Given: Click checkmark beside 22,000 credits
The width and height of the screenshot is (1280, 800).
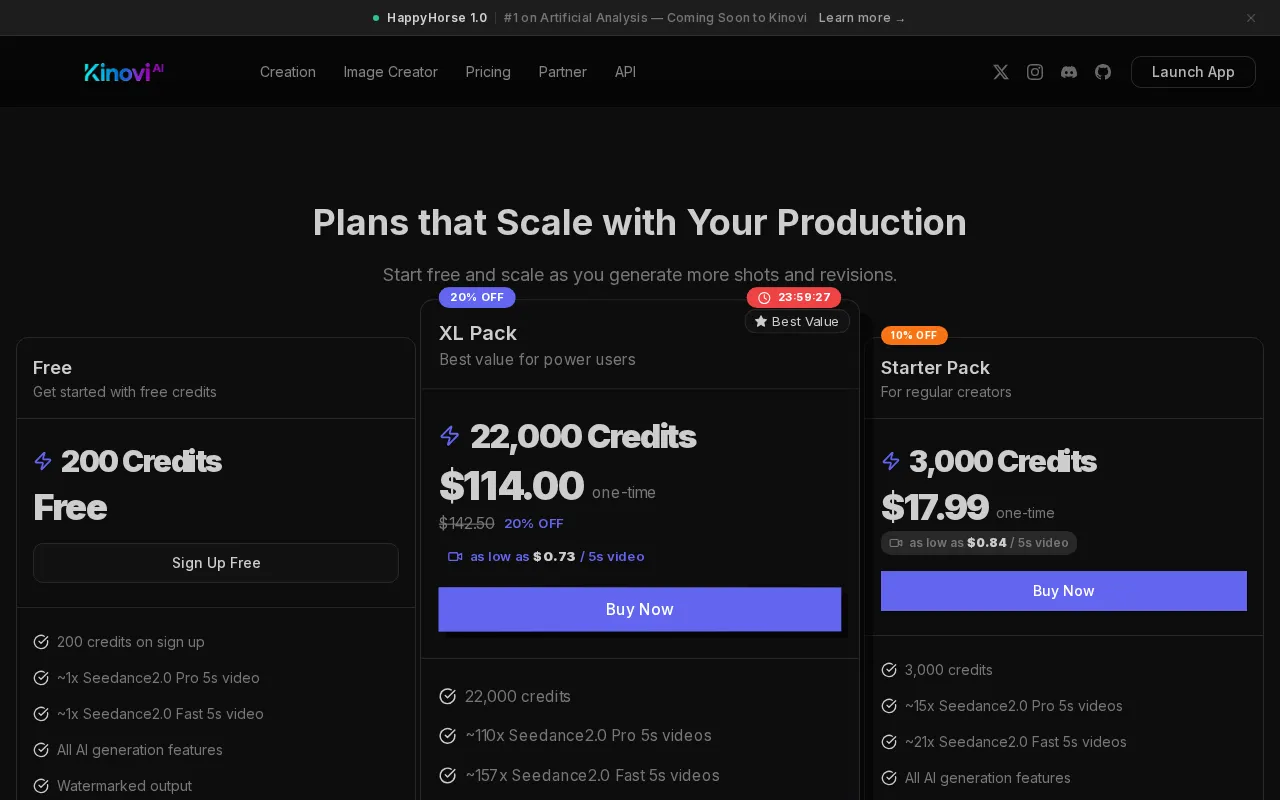Looking at the screenshot, I should [x=448, y=696].
